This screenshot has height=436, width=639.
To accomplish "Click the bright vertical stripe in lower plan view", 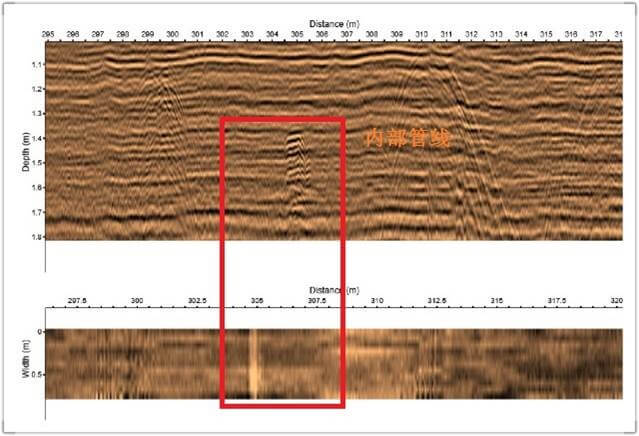I will click(x=253, y=364).
